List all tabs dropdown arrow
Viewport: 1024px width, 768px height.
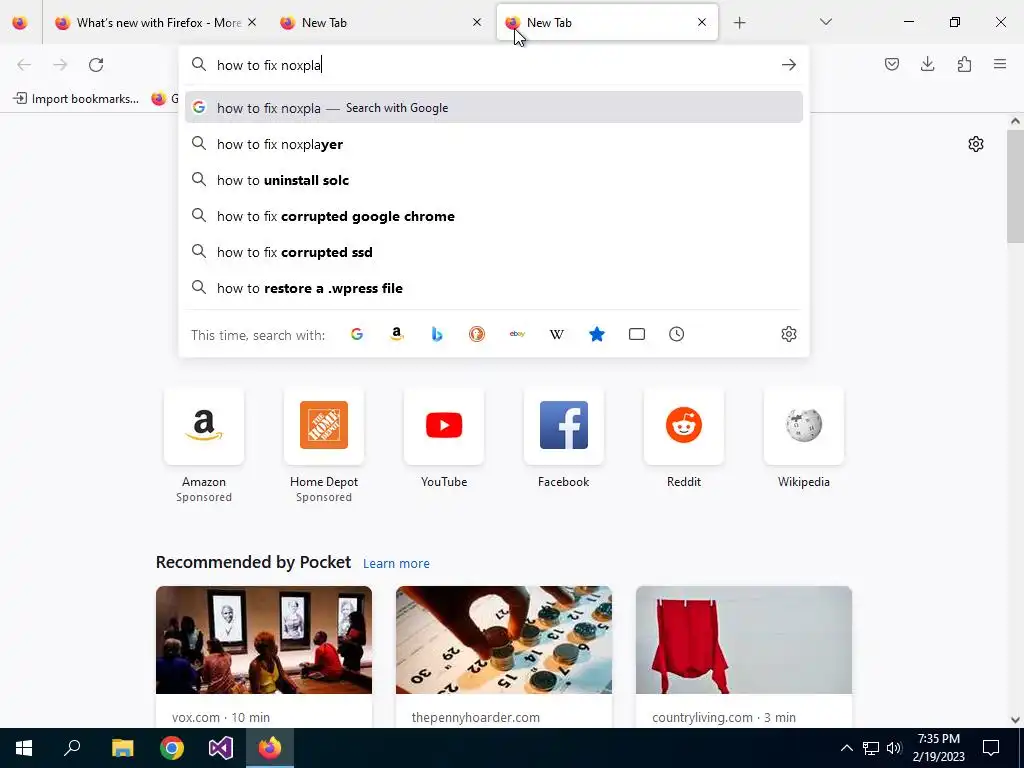pos(826,22)
